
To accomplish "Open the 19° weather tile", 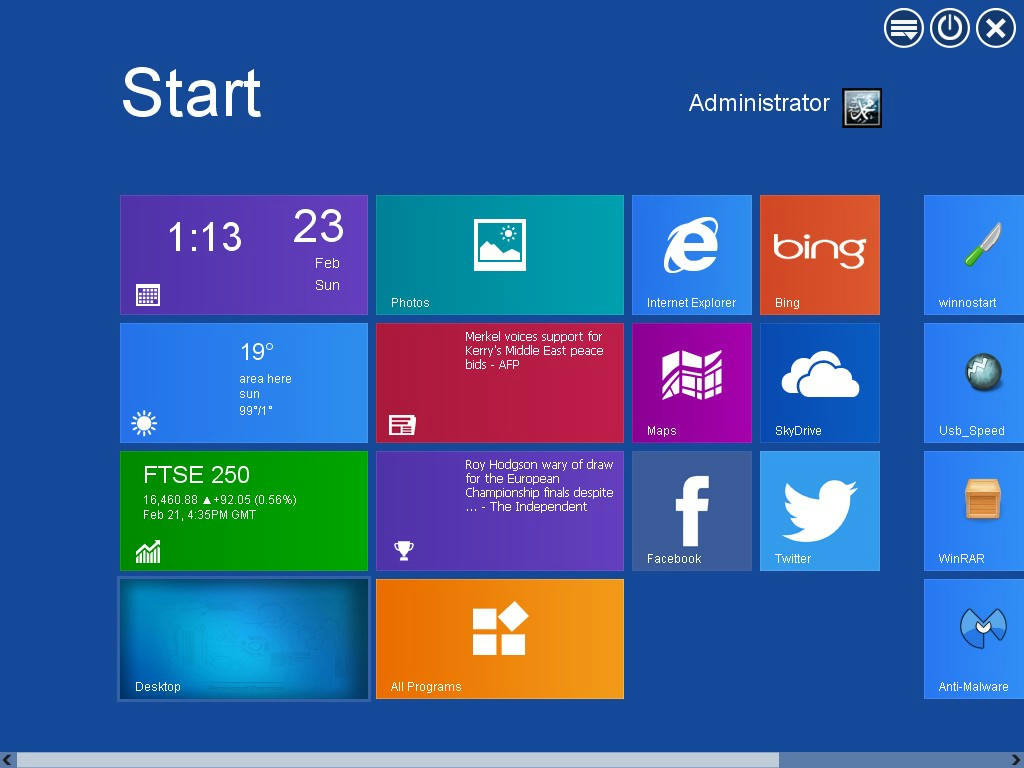I will click(244, 383).
